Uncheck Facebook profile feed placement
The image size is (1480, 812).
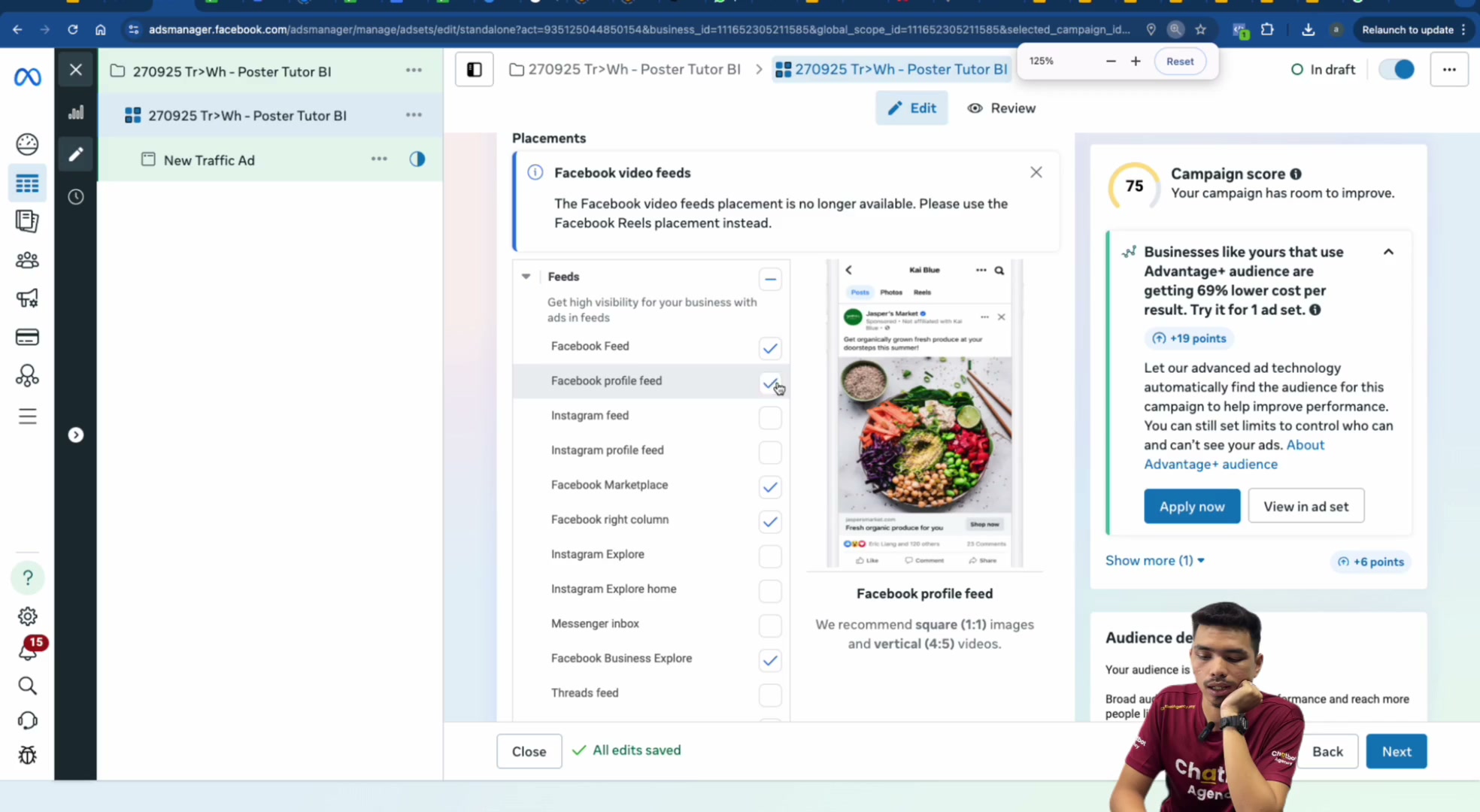[770, 383]
